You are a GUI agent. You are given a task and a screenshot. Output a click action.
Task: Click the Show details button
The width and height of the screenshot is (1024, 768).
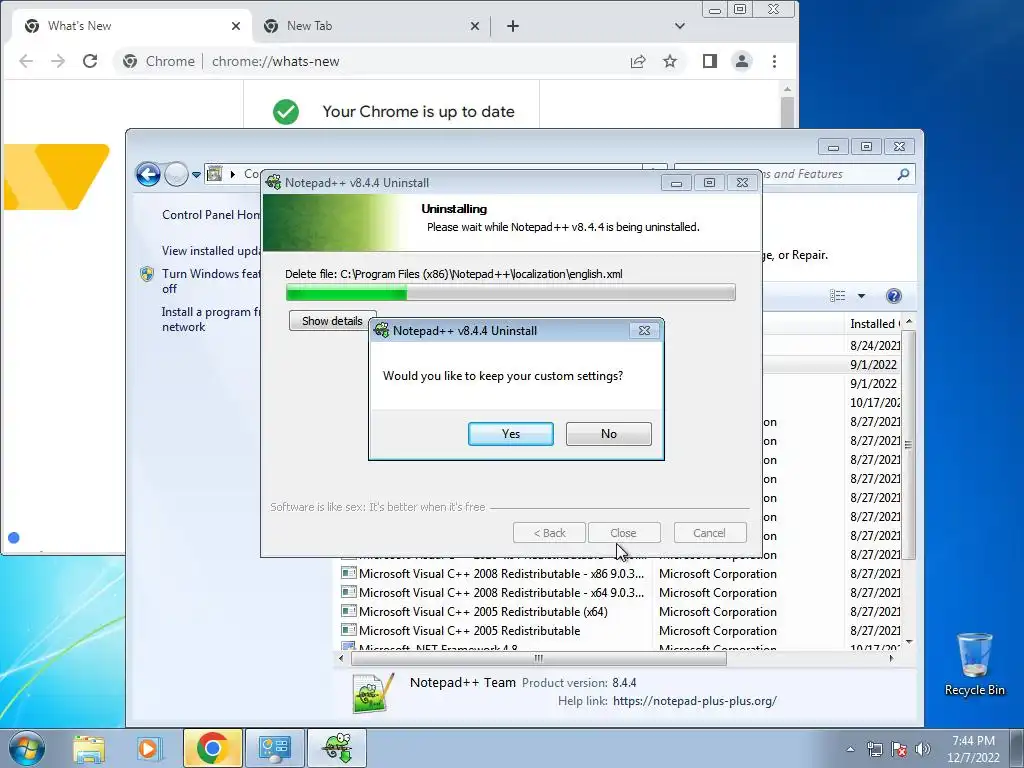pos(332,321)
